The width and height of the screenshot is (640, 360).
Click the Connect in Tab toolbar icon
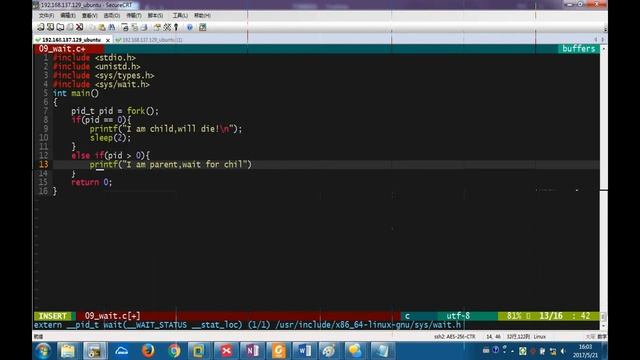click(60, 27)
